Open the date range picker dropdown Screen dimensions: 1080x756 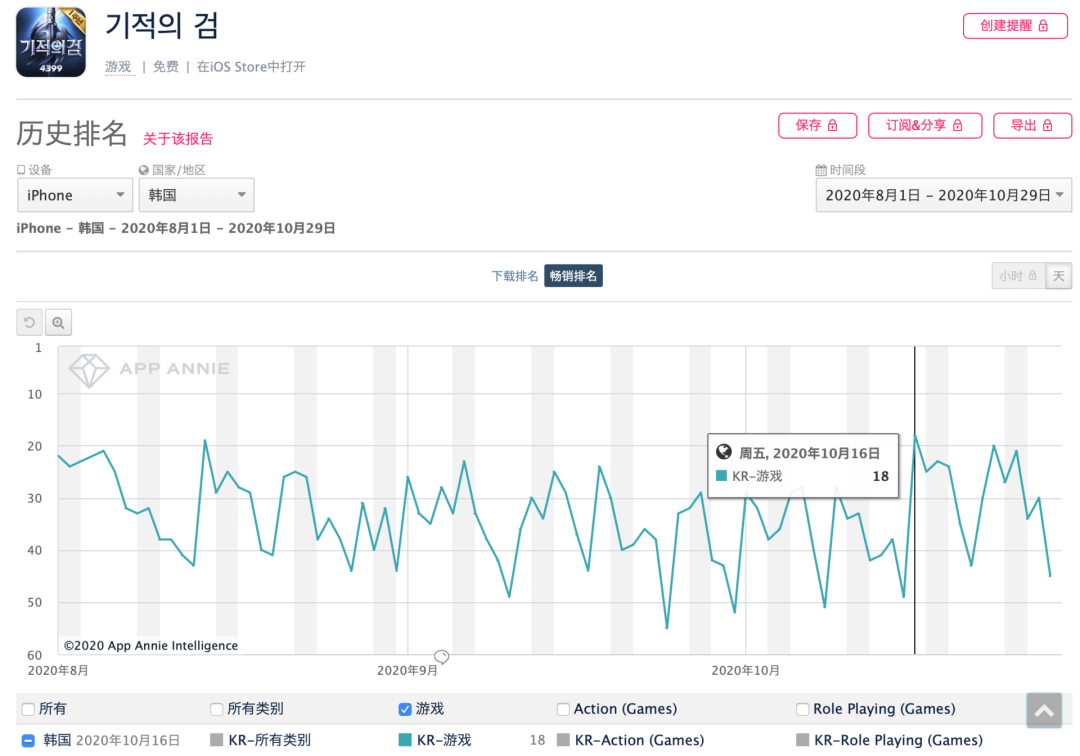pyautogui.click(x=944, y=195)
